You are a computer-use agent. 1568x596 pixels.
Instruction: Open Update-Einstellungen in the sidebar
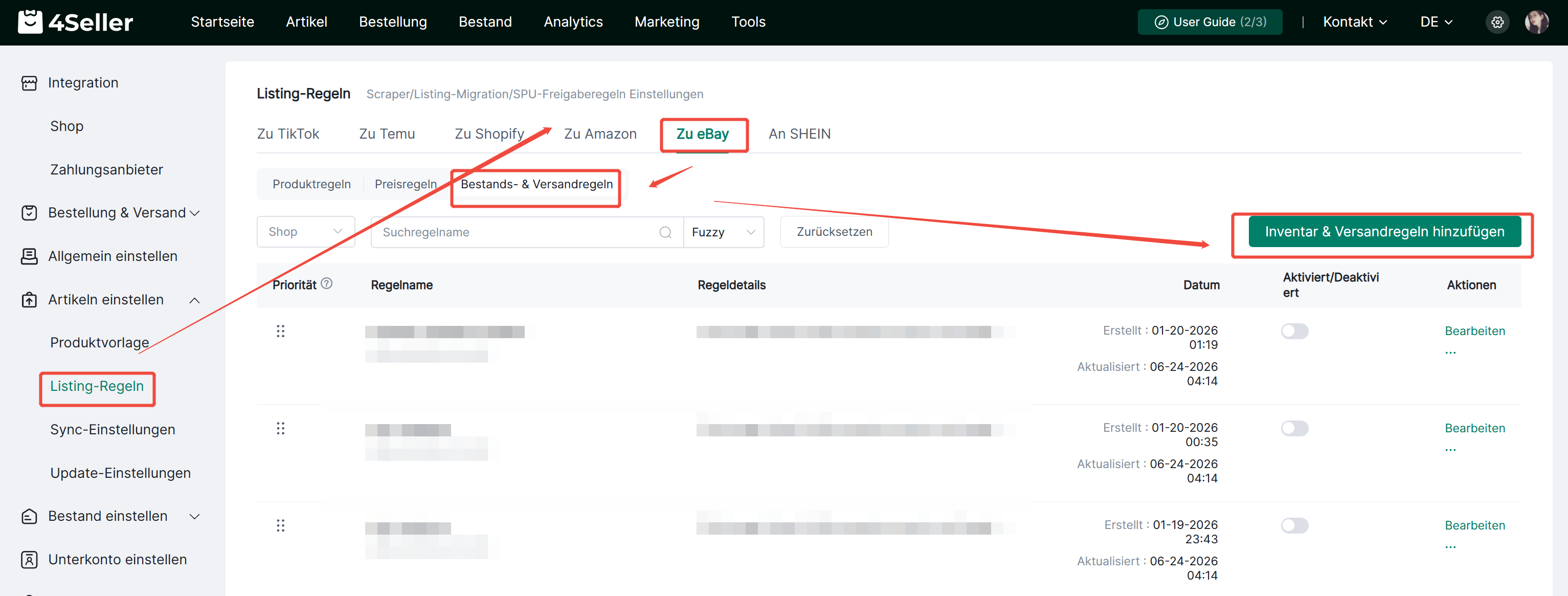121,473
